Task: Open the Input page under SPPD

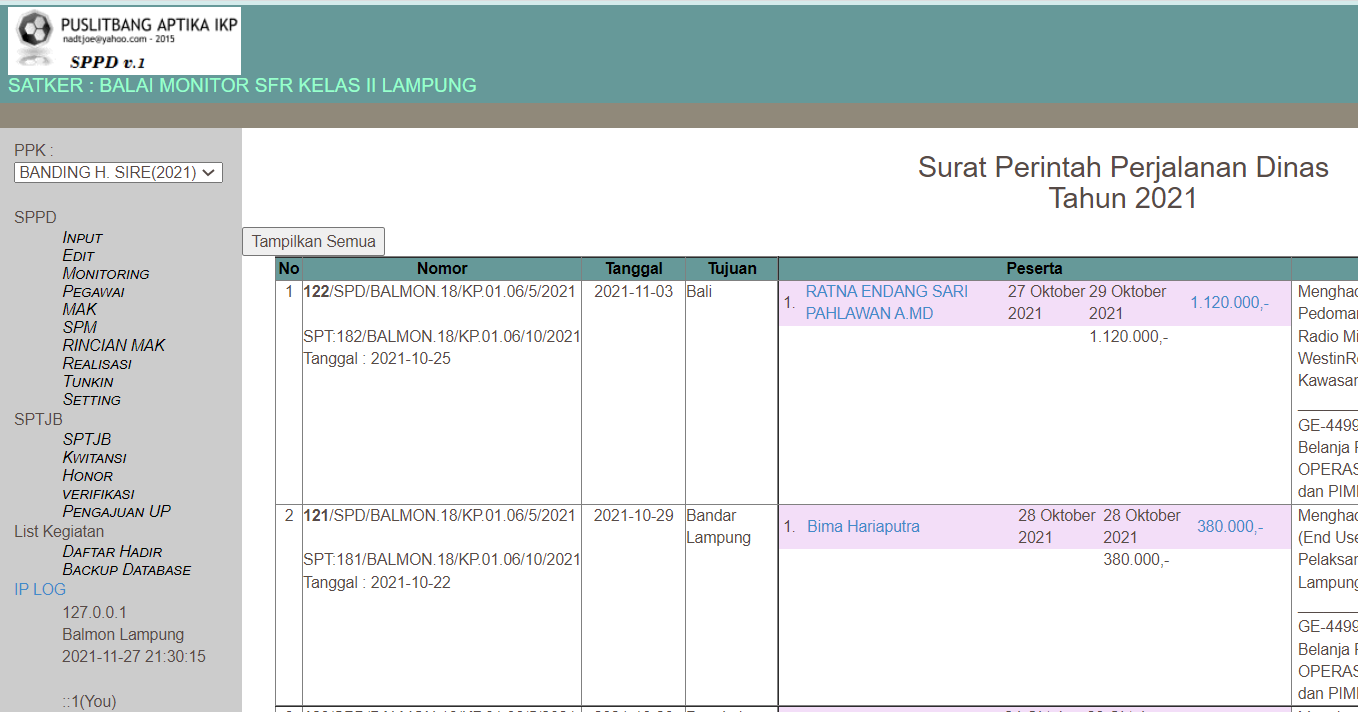Action: coord(82,237)
